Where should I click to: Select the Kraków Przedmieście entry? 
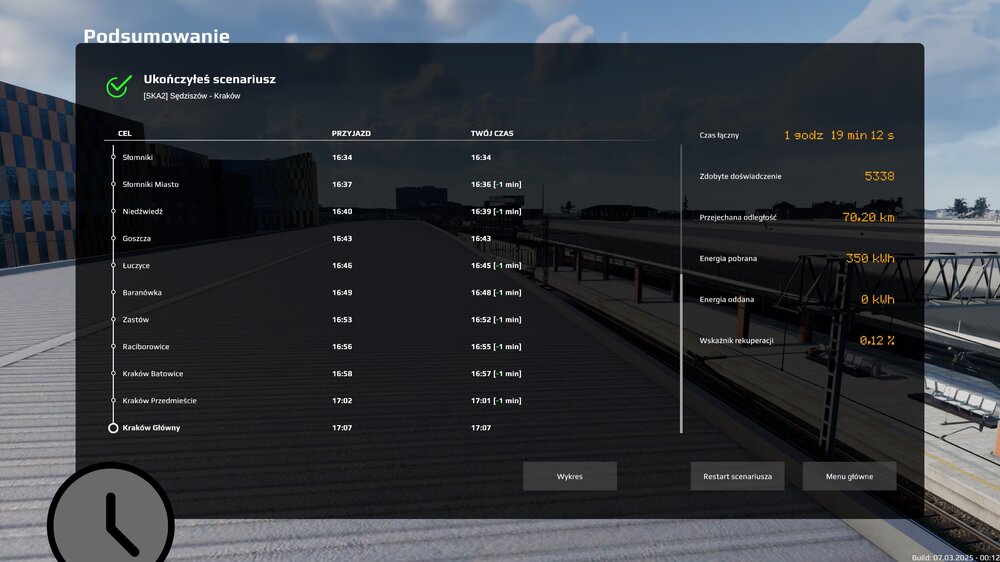(x=159, y=400)
